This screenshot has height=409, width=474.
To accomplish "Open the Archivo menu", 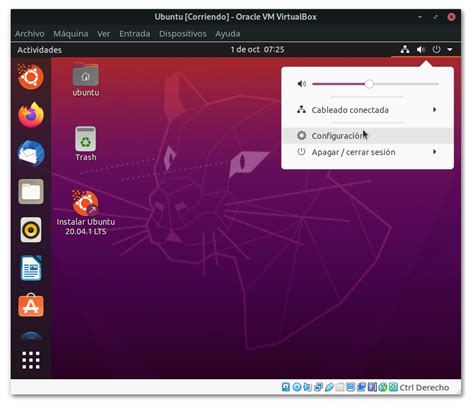I will click(x=29, y=34).
